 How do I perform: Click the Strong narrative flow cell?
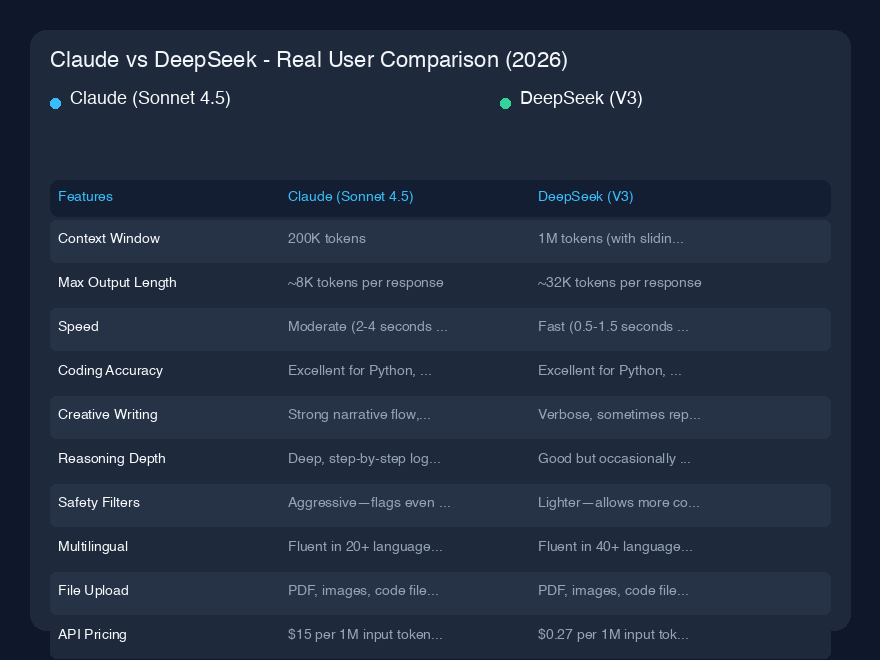coord(359,414)
